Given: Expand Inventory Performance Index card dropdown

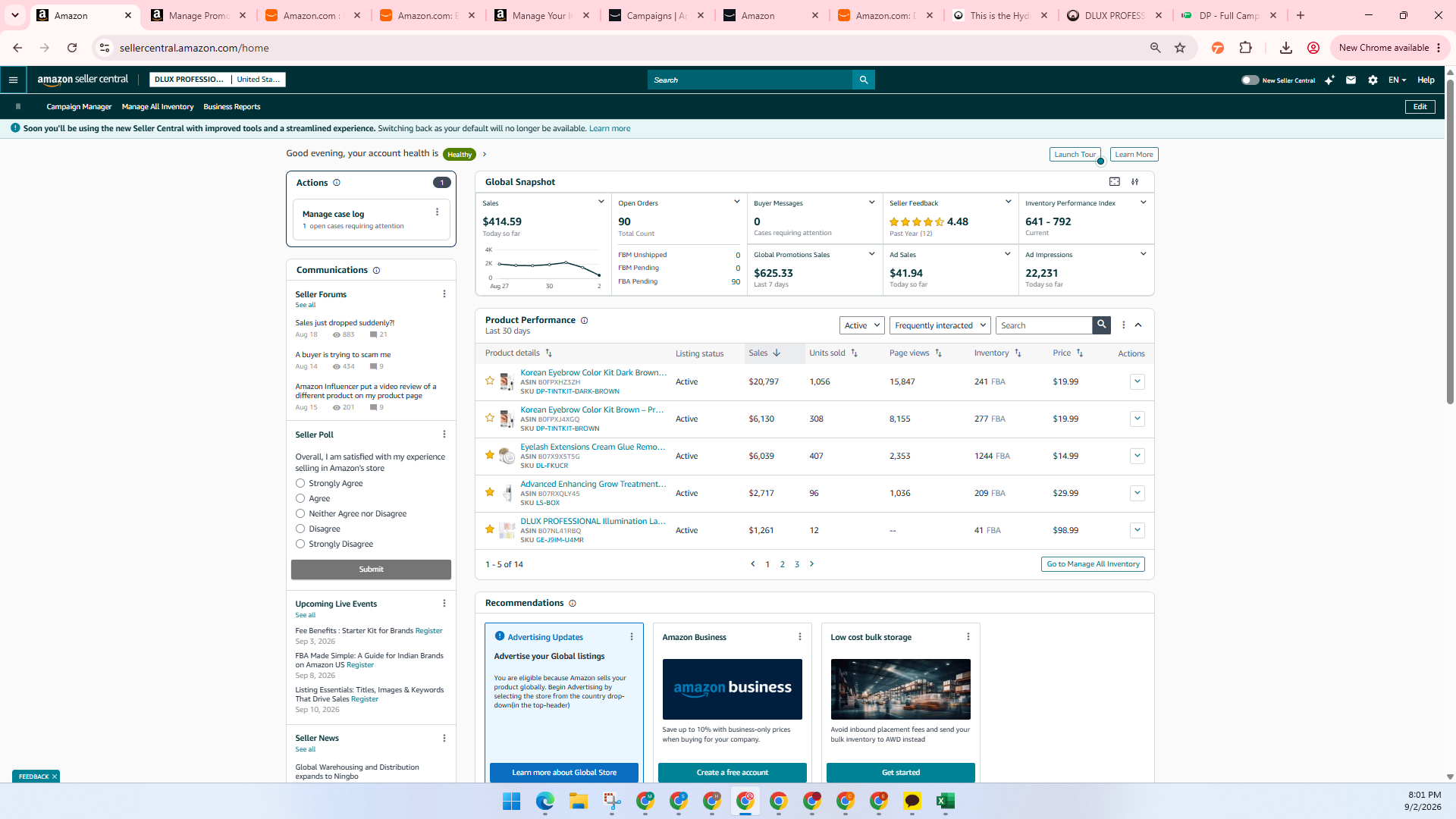Looking at the screenshot, I should coord(1144,202).
